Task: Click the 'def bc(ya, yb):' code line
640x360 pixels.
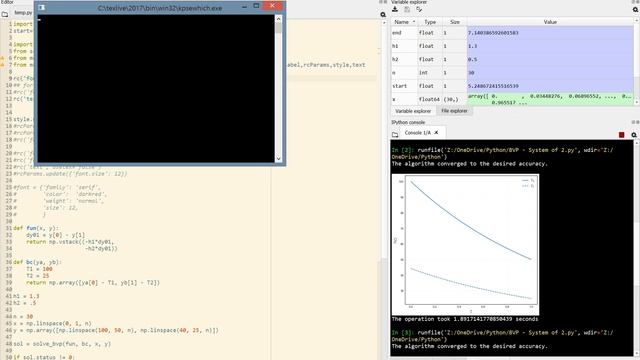Action: click(x=37, y=262)
